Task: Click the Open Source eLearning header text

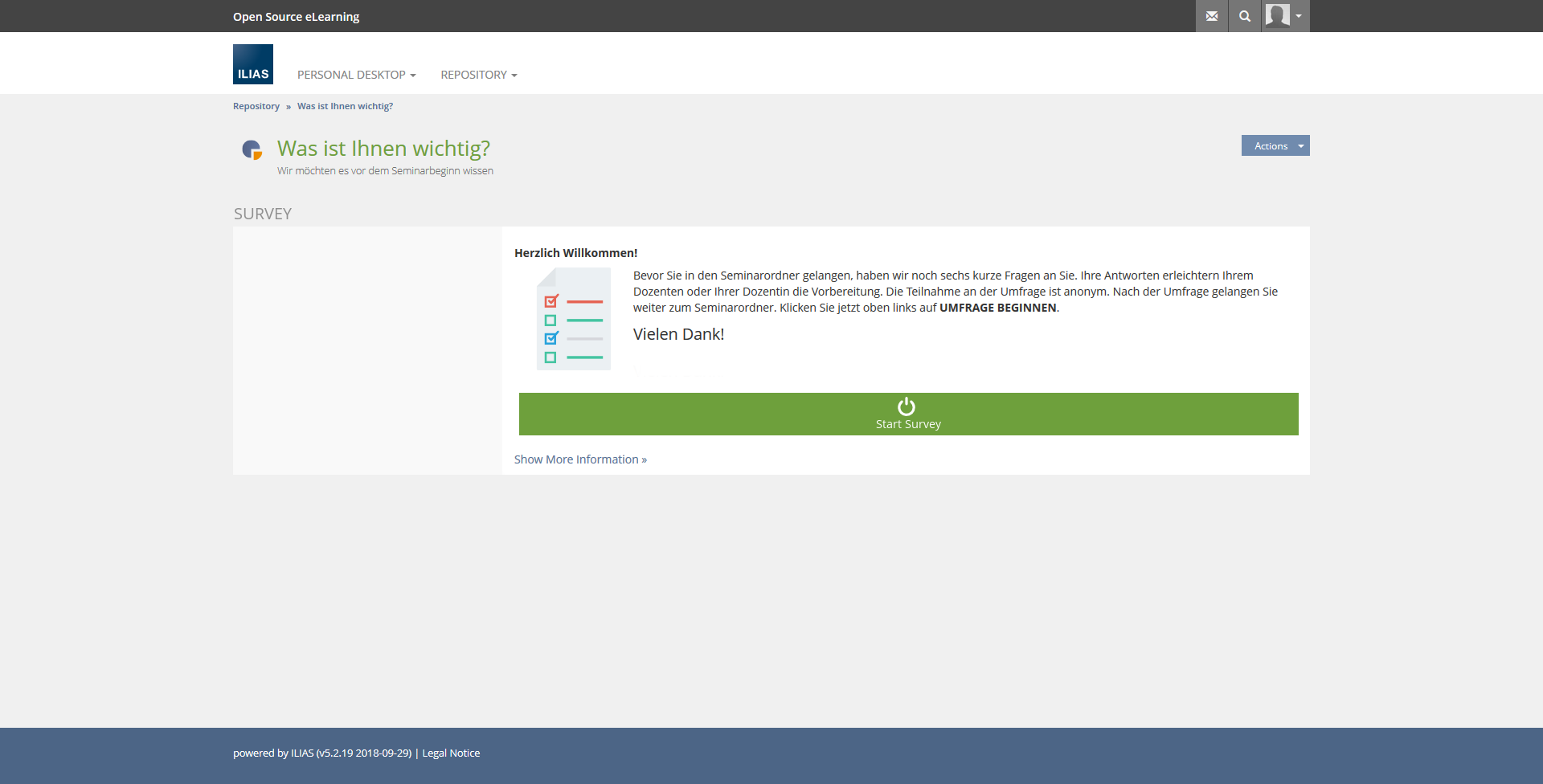Action: 296,17
